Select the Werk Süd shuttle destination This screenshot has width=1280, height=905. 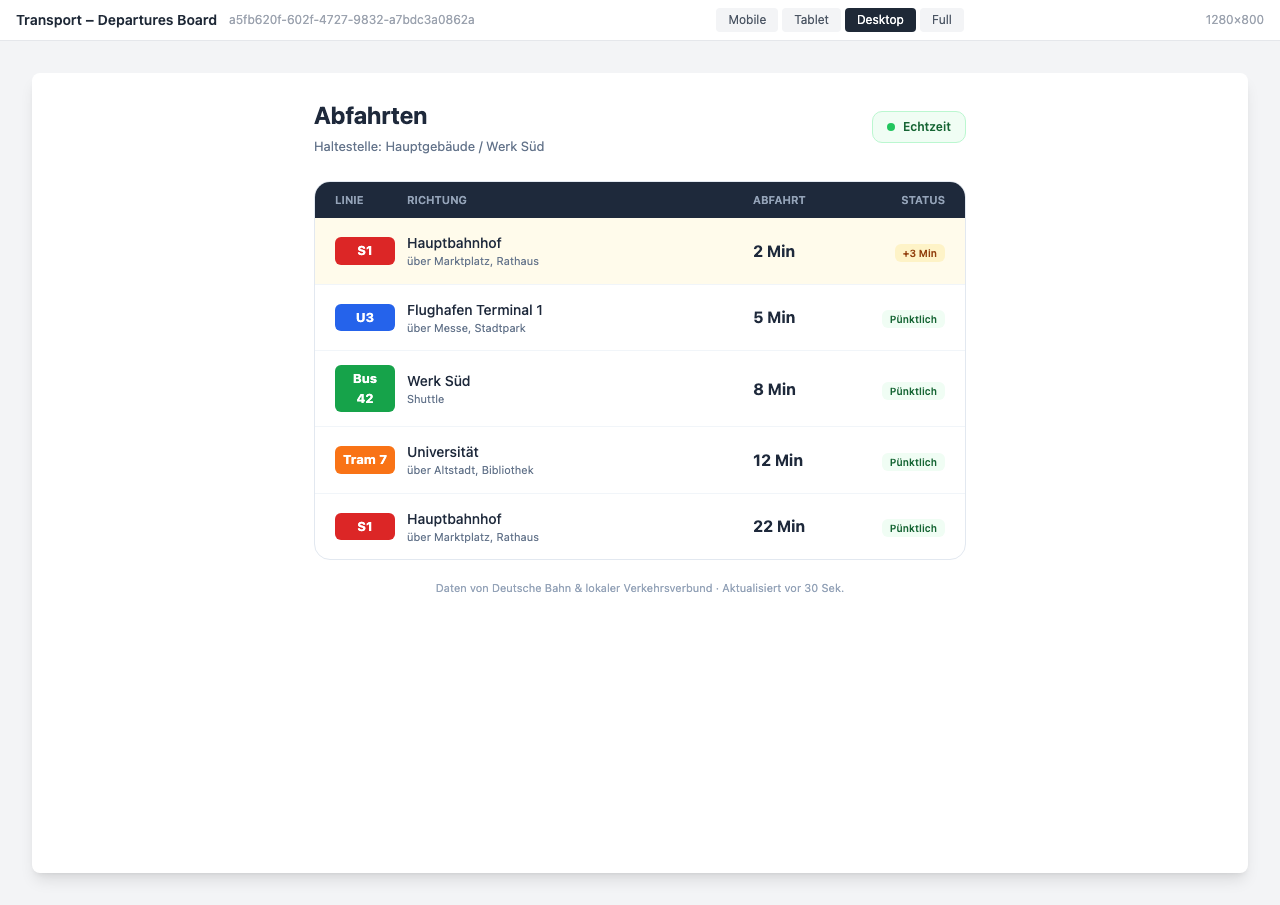438,381
